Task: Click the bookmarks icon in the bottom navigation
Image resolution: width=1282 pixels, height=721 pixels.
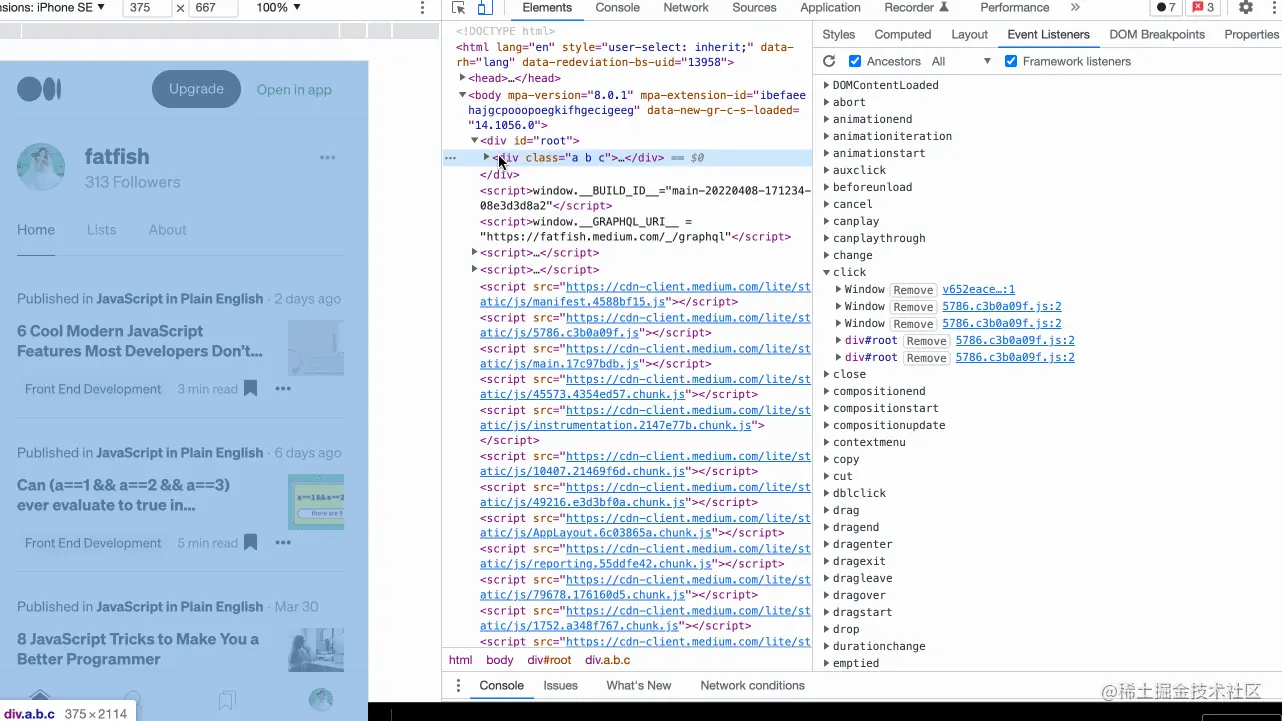Action: [x=227, y=699]
